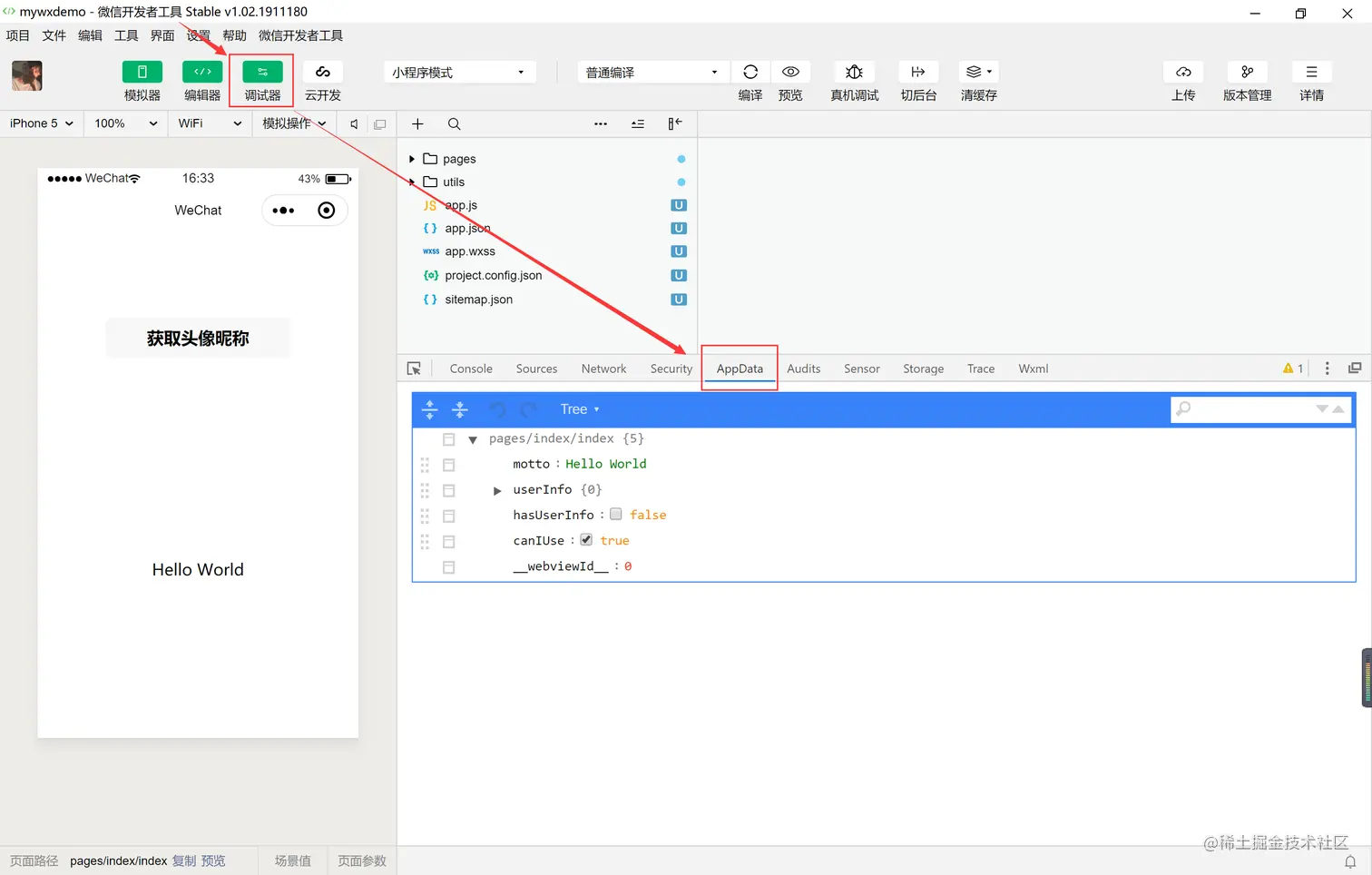Click the plus icon to add file
The width and height of the screenshot is (1372, 875).
pyautogui.click(x=417, y=124)
